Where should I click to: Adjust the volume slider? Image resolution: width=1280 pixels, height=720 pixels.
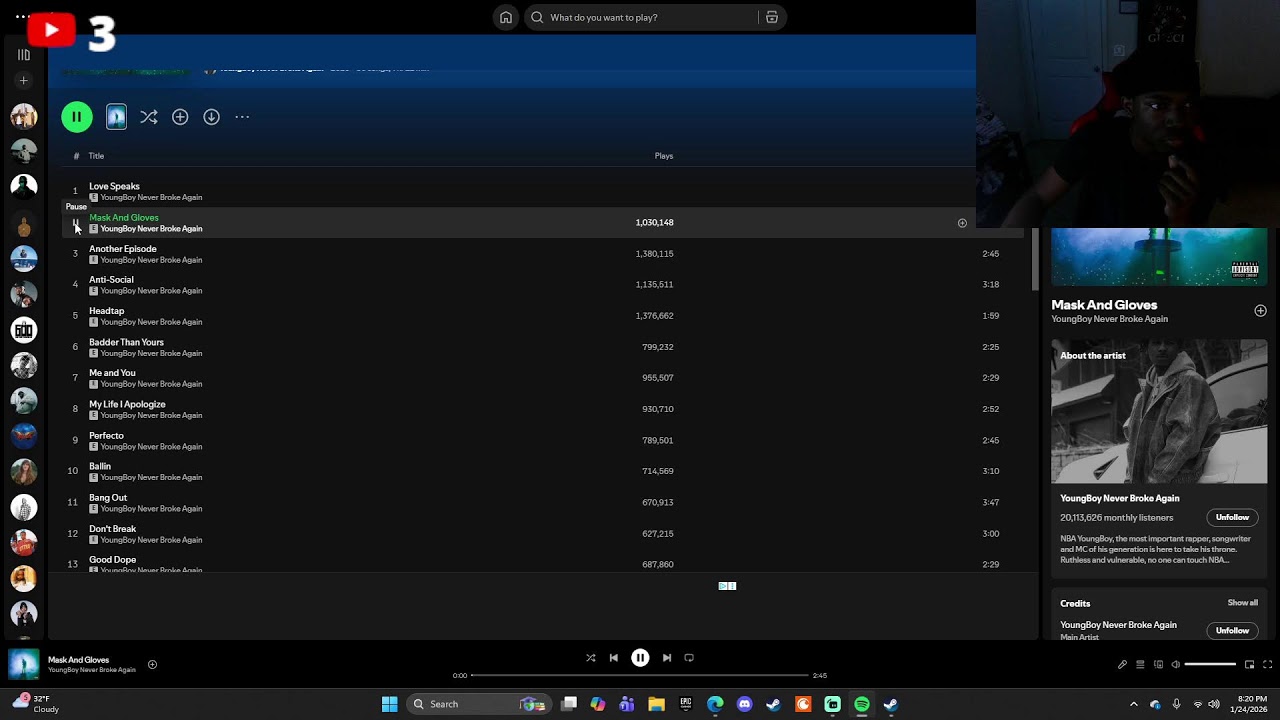1210,664
